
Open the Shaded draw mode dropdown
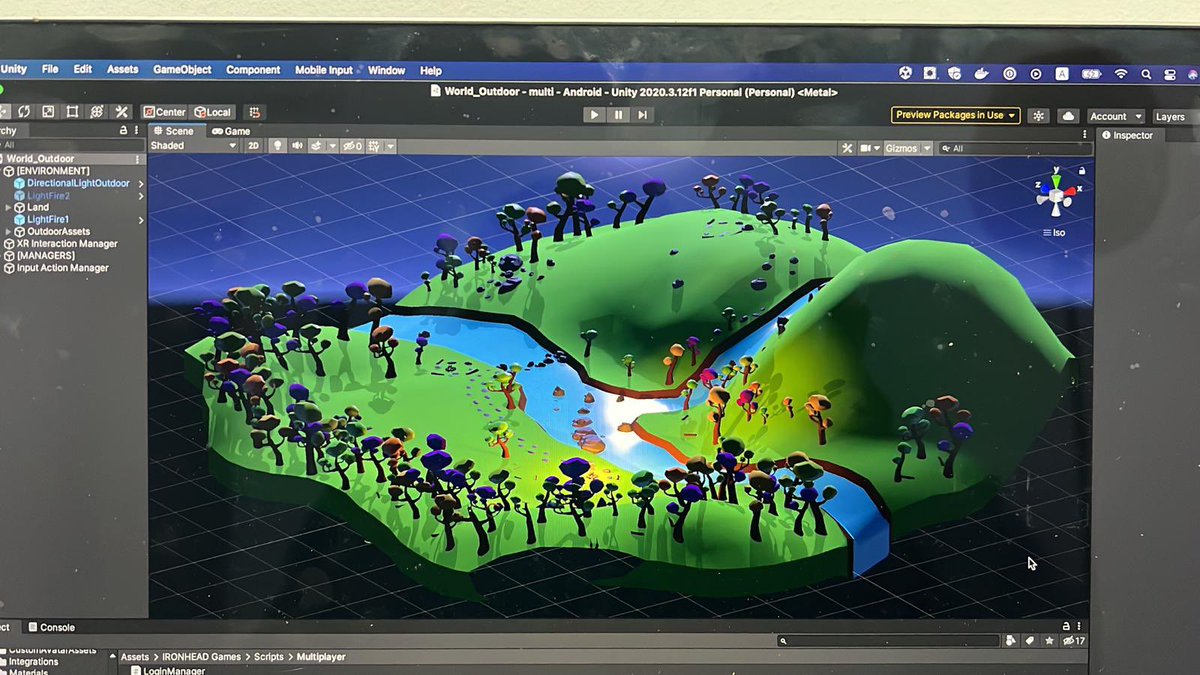click(194, 146)
